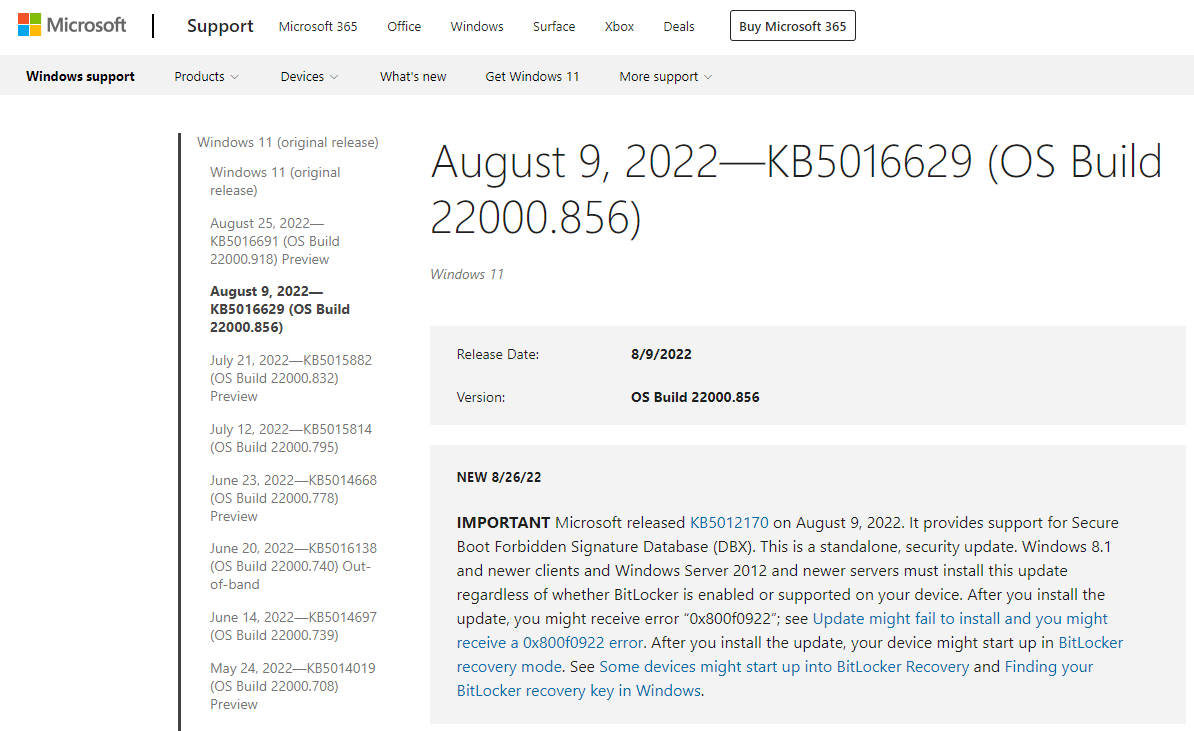This screenshot has width=1194, height=731.
Task: Select July 21, 2022 KB5015882 Preview article
Action: coord(290,378)
